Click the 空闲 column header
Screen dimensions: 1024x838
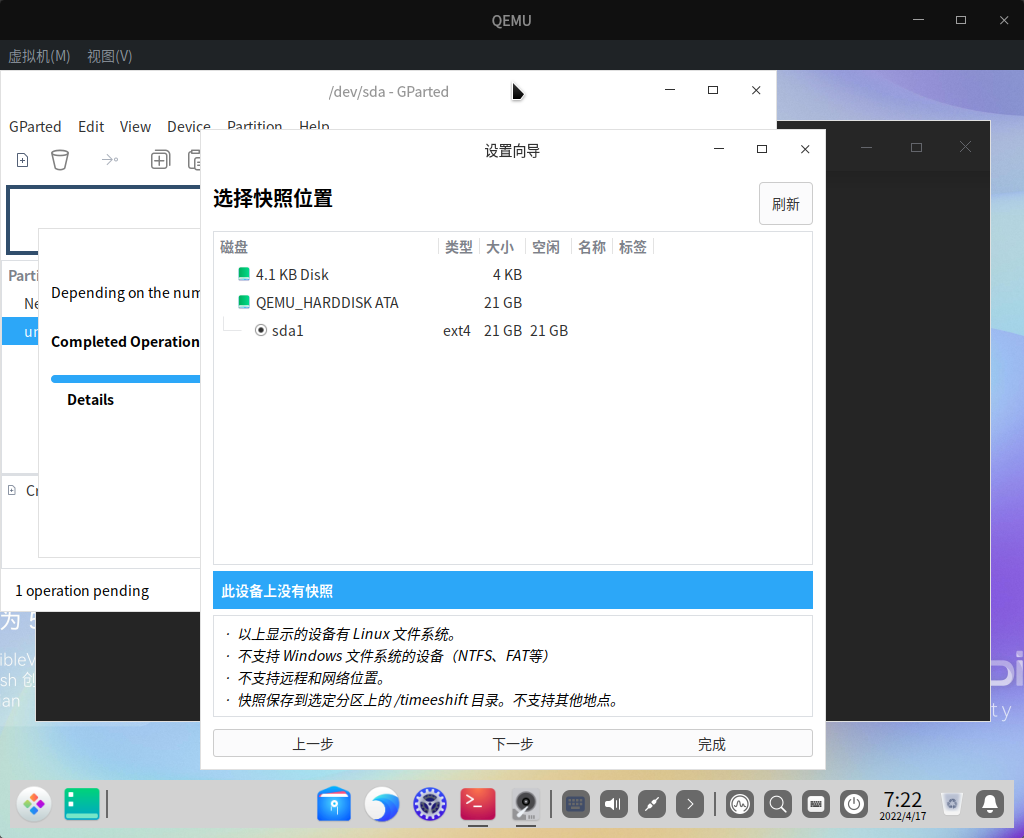pyautogui.click(x=546, y=247)
